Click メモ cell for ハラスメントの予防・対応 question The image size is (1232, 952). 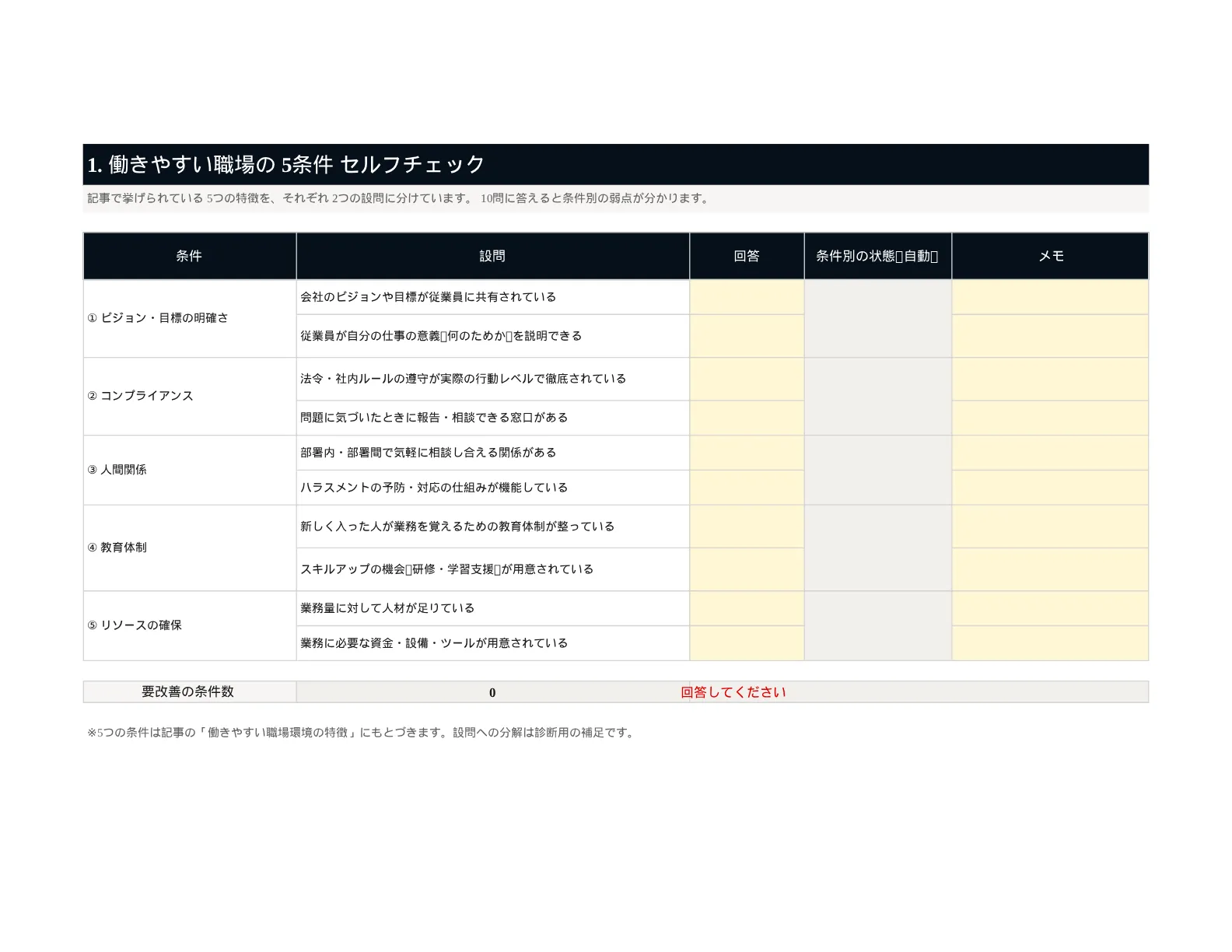point(1051,488)
